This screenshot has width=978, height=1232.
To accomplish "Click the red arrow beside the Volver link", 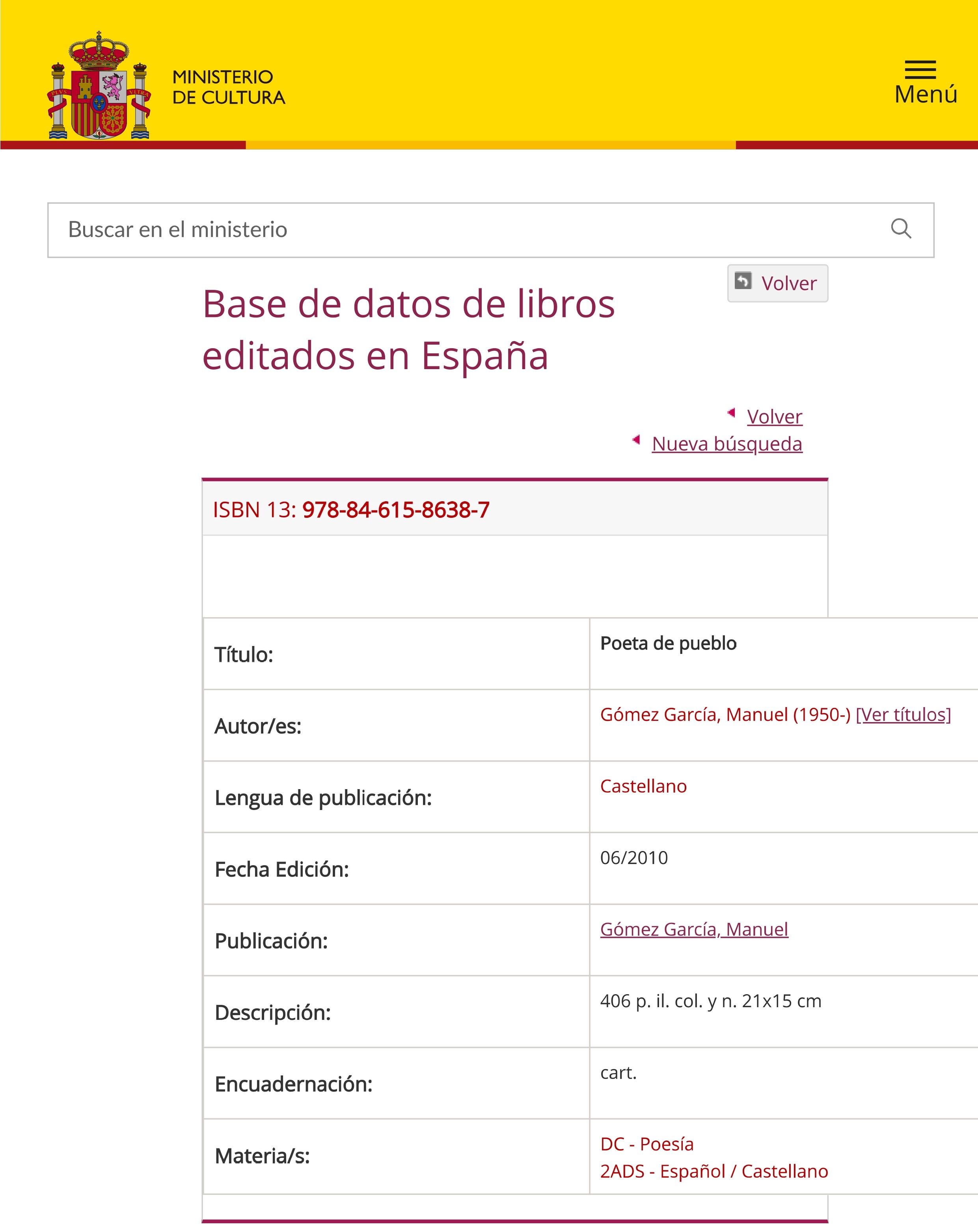I will point(731,413).
